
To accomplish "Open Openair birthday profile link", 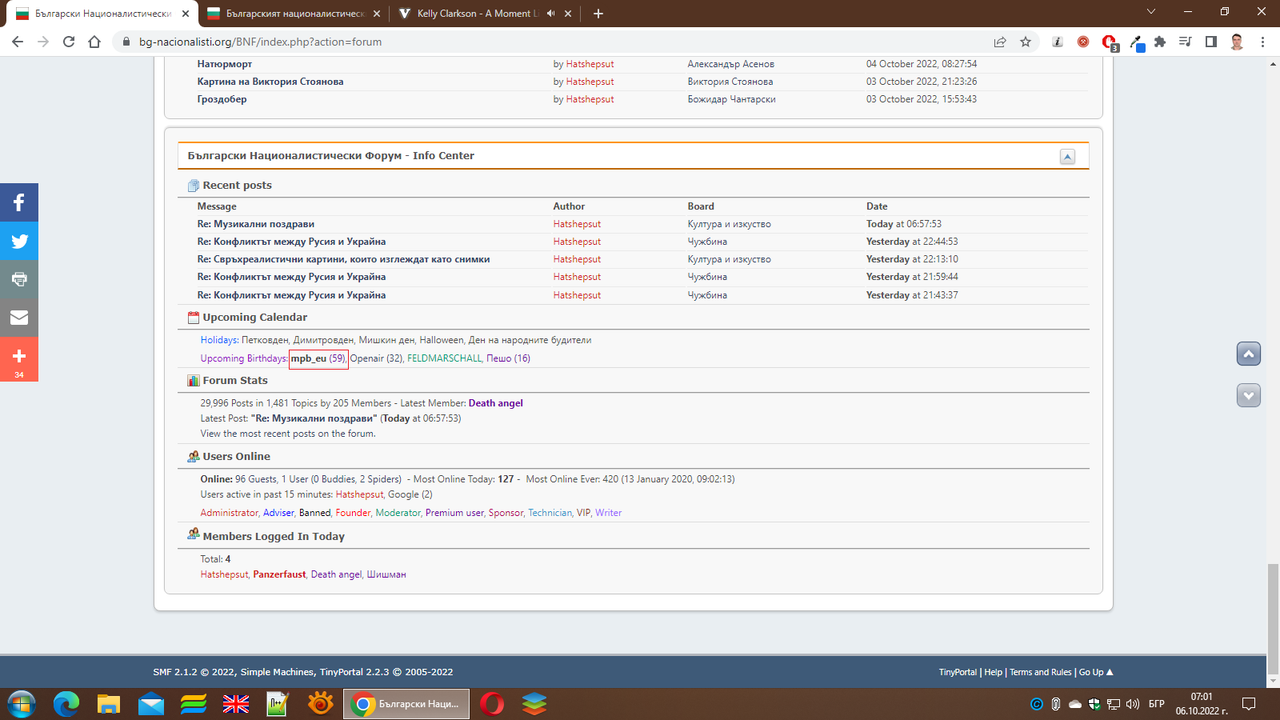I will (x=366, y=358).
